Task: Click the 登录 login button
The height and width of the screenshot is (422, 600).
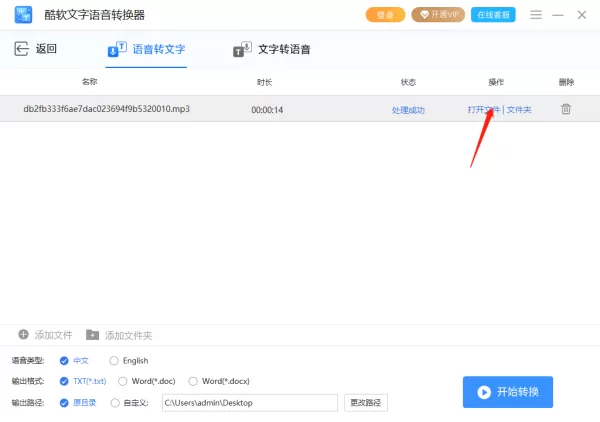Action: click(385, 15)
